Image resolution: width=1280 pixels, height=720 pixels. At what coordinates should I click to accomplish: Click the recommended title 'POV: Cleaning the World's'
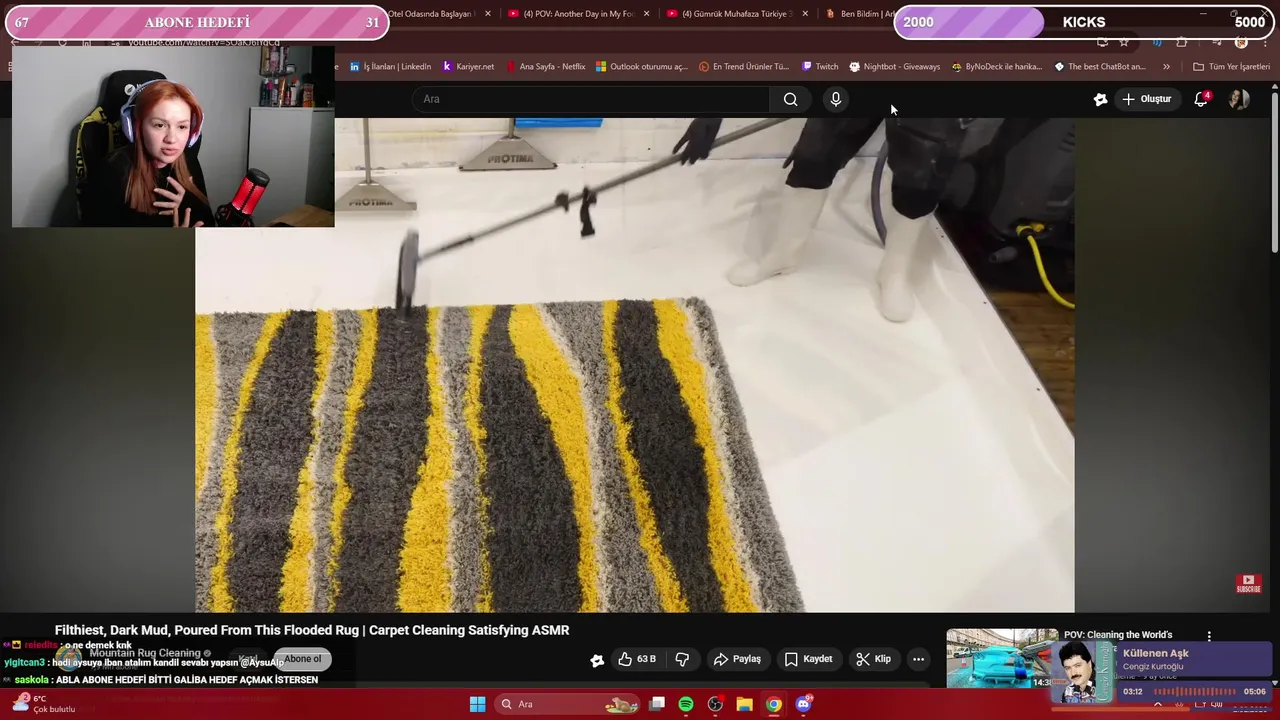tap(1118, 635)
